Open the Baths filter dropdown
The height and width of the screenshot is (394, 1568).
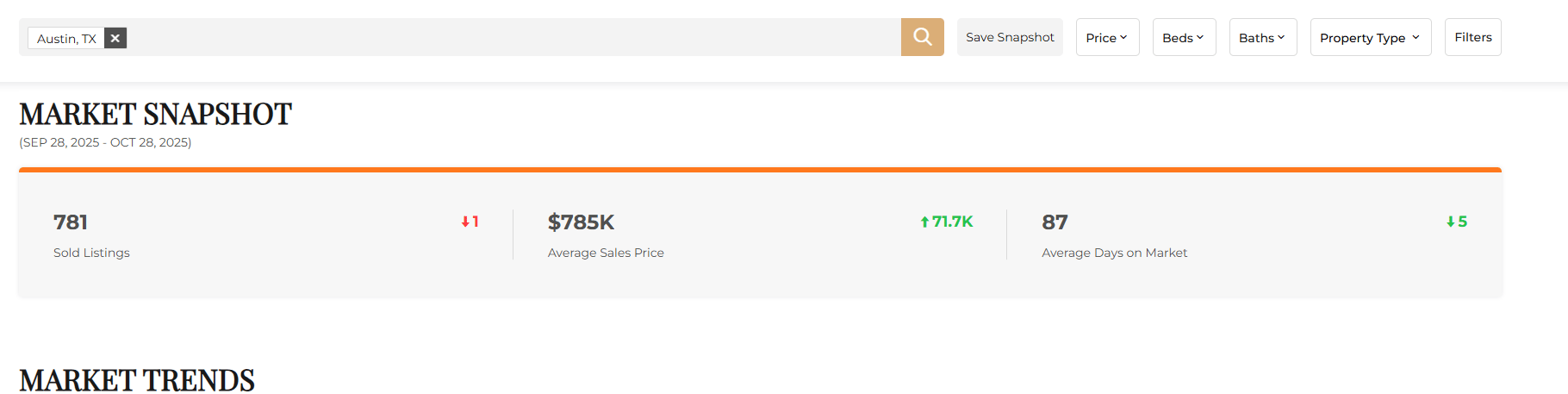pos(1262,37)
